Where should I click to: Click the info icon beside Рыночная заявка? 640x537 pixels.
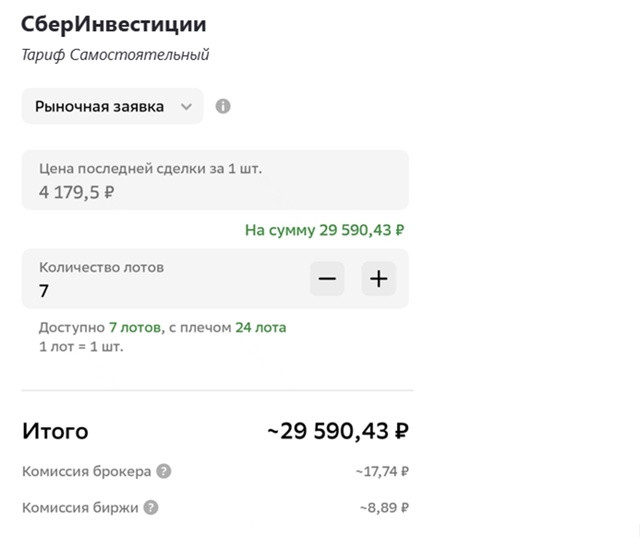point(223,107)
